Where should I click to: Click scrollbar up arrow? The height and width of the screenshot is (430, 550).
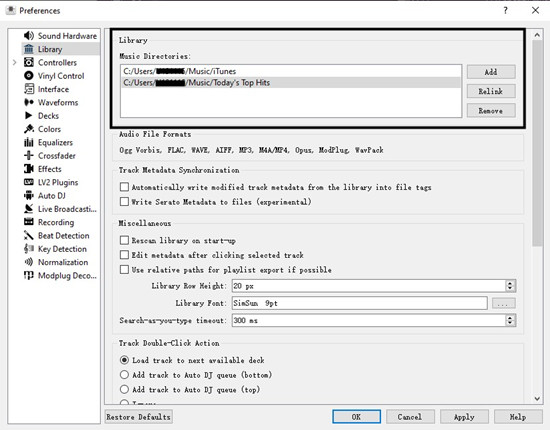pos(537,35)
